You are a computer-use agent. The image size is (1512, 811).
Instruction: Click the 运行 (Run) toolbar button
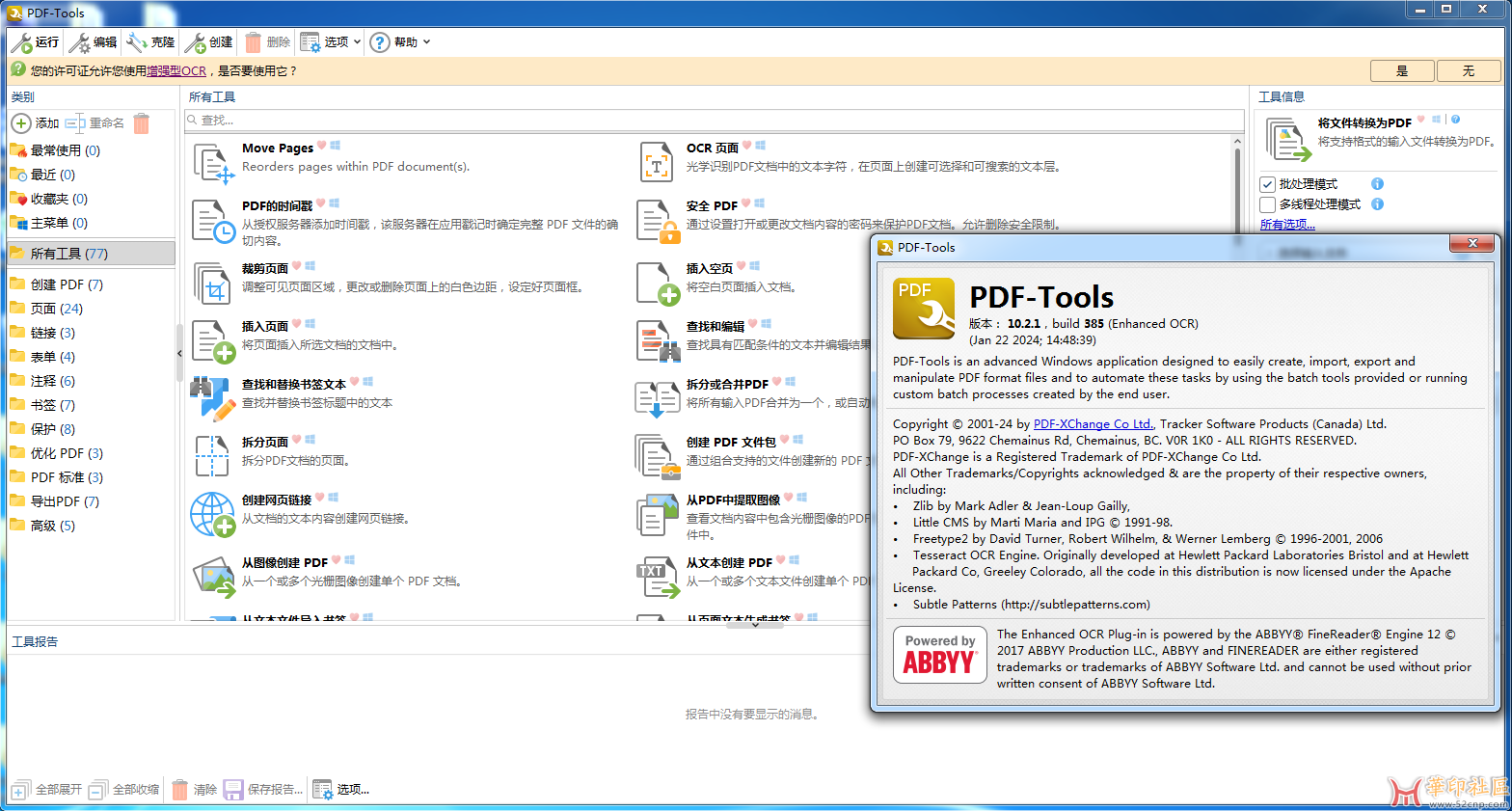click(35, 42)
